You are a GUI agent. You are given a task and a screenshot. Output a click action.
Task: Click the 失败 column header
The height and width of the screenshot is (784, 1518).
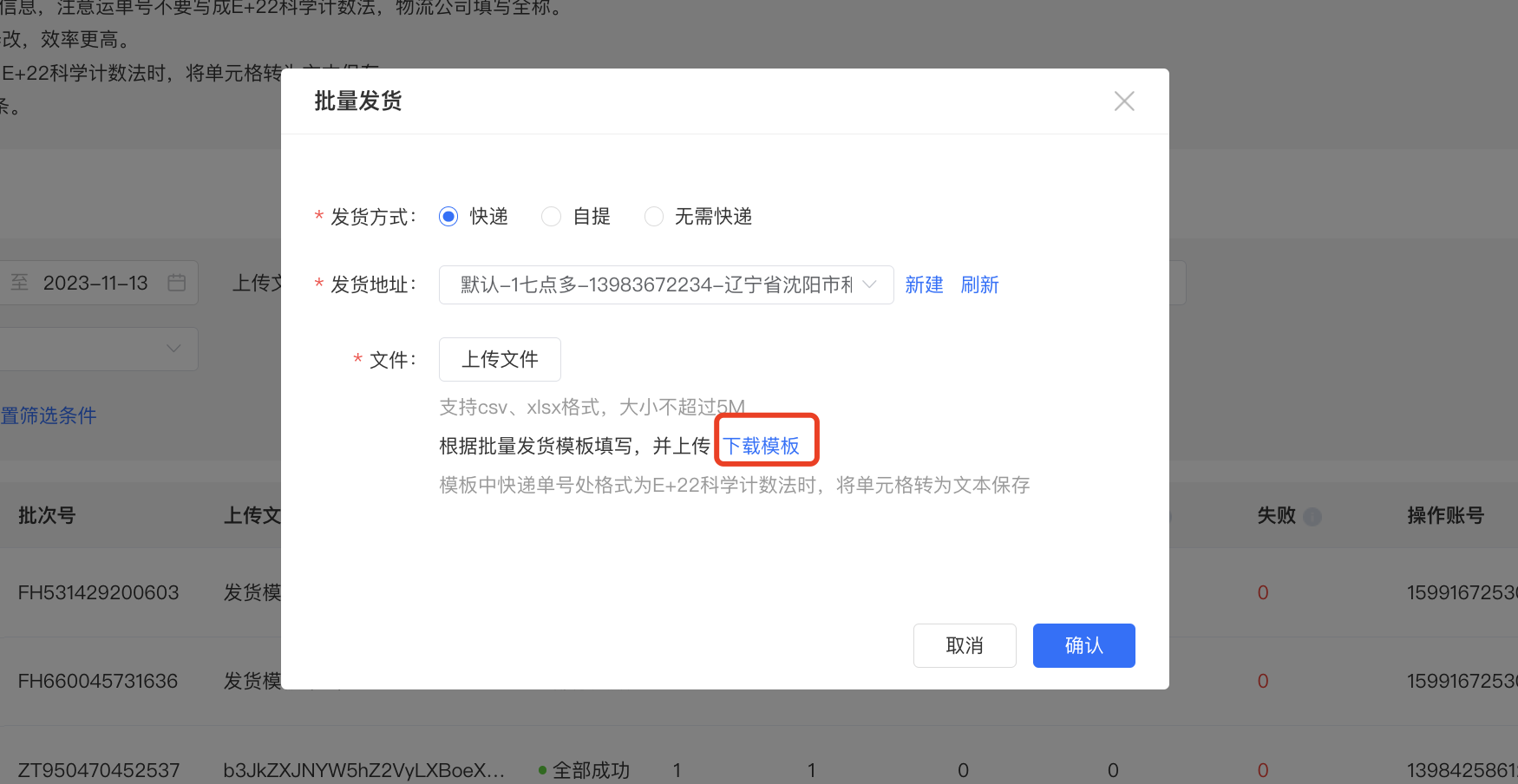[1276, 515]
